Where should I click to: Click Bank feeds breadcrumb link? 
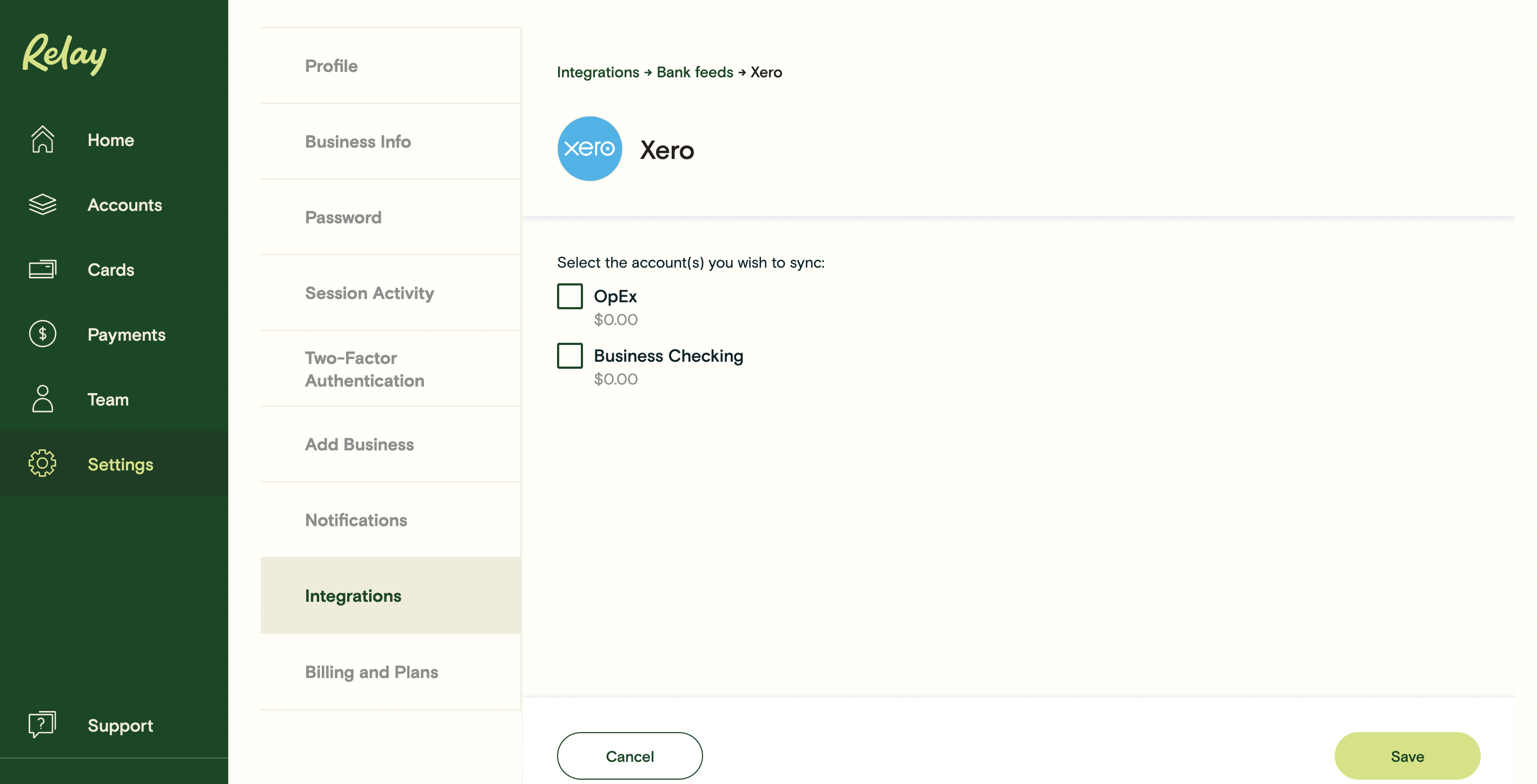[694, 72]
